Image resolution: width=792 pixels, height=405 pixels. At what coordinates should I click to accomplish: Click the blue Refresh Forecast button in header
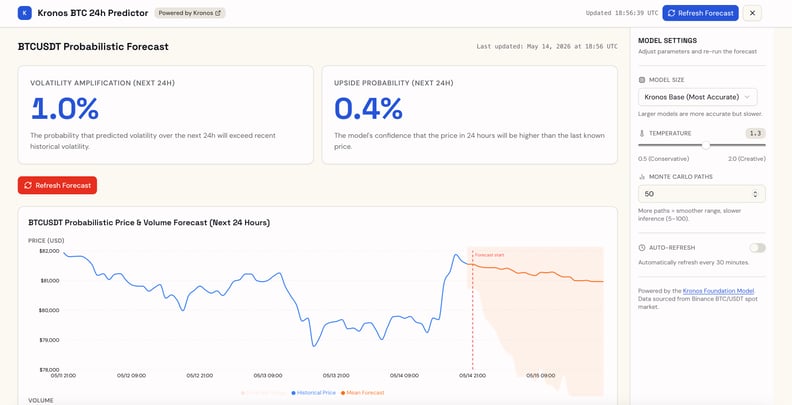pyautogui.click(x=700, y=13)
